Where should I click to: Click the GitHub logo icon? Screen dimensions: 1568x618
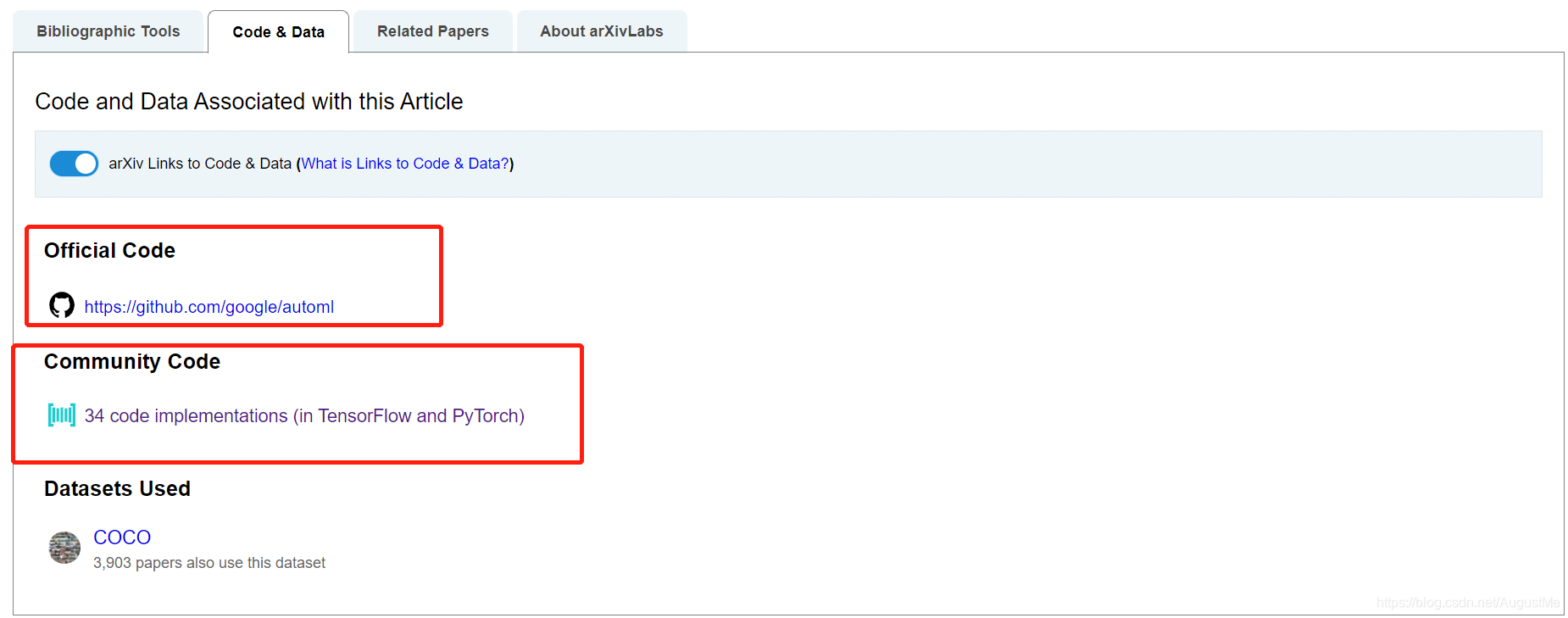point(62,305)
